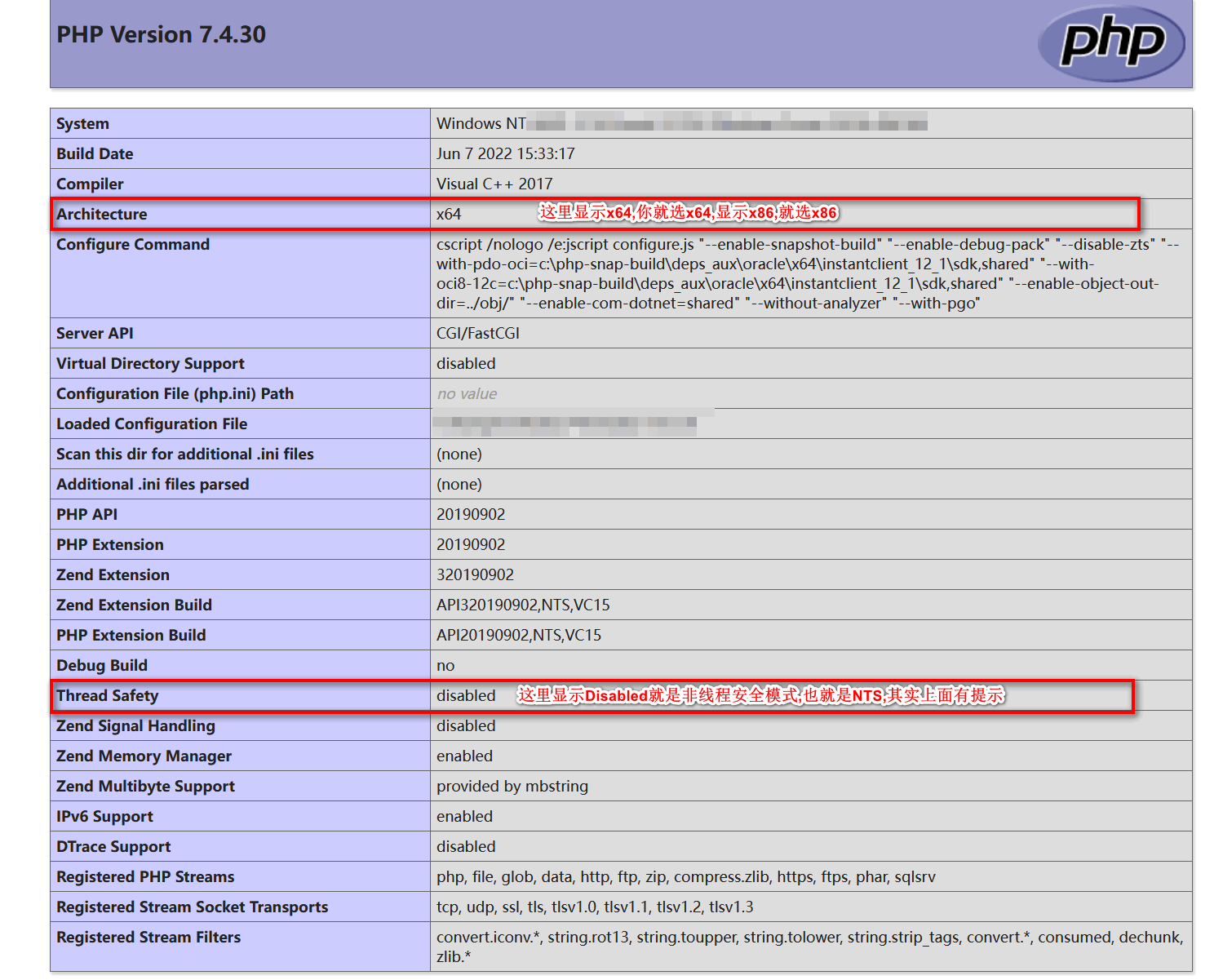Click the PHP Extension Build label

coord(131,635)
